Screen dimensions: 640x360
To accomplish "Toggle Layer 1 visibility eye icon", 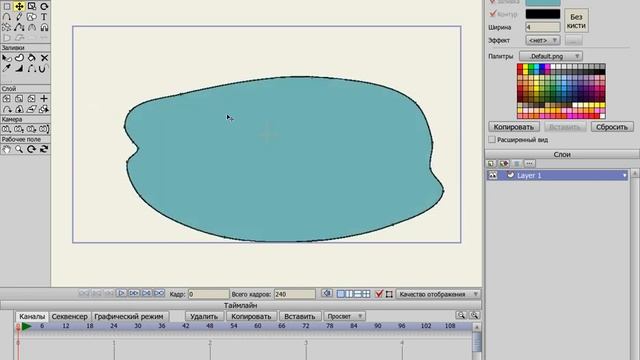I will tap(493, 176).
